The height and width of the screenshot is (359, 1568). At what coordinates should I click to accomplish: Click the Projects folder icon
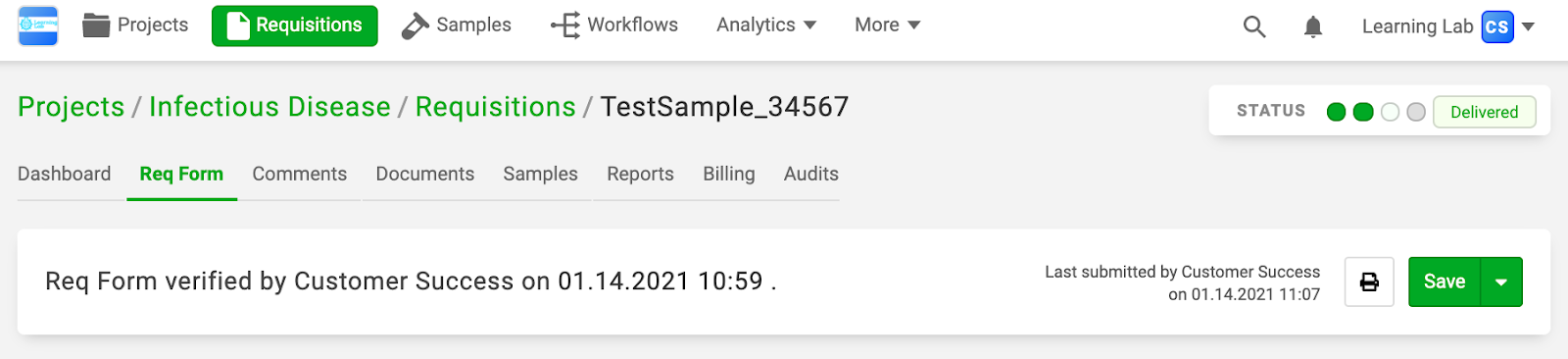click(96, 26)
